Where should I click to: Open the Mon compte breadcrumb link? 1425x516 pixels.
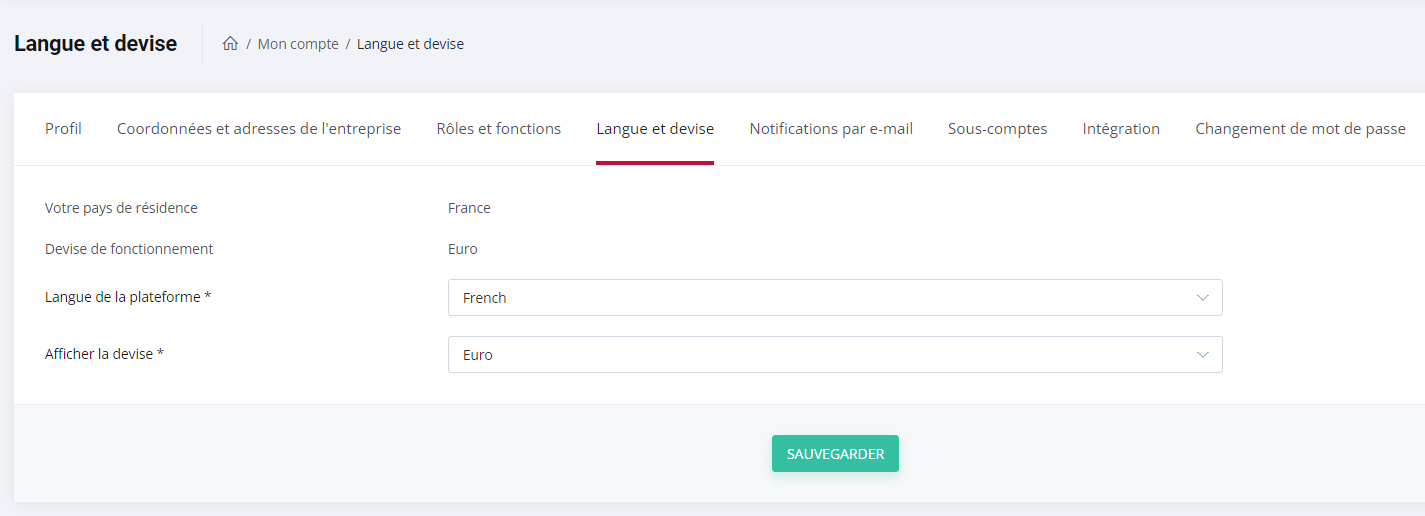click(x=298, y=44)
